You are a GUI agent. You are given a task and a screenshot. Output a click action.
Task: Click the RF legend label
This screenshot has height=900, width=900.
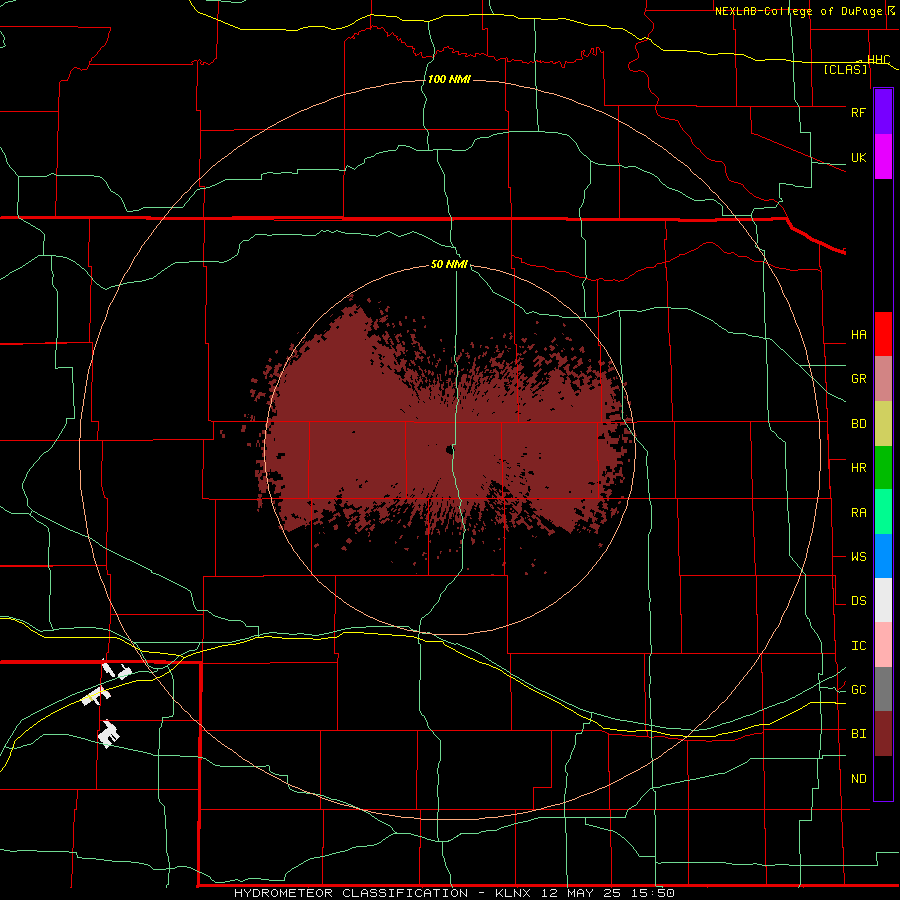pyautogui.click(x=858, y=112)
